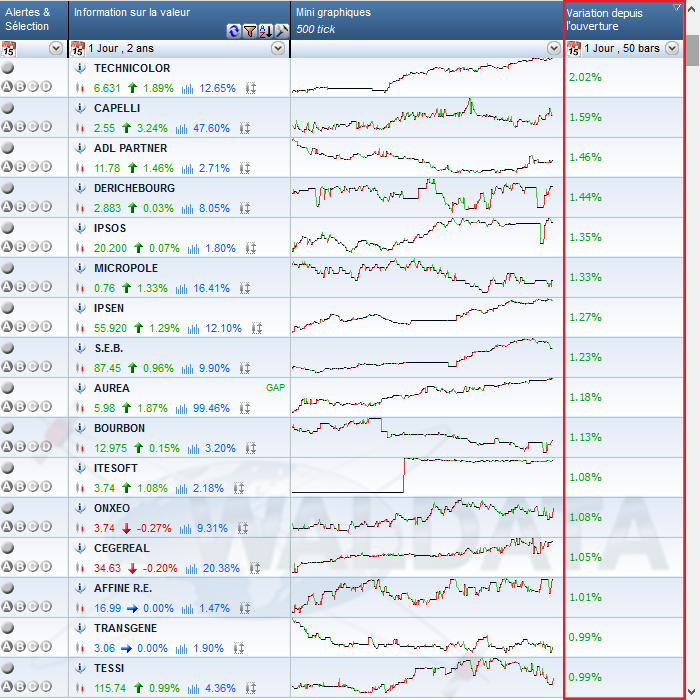Click the TESSI stock name
700x700 pixels.
click(x=109, y=668)
